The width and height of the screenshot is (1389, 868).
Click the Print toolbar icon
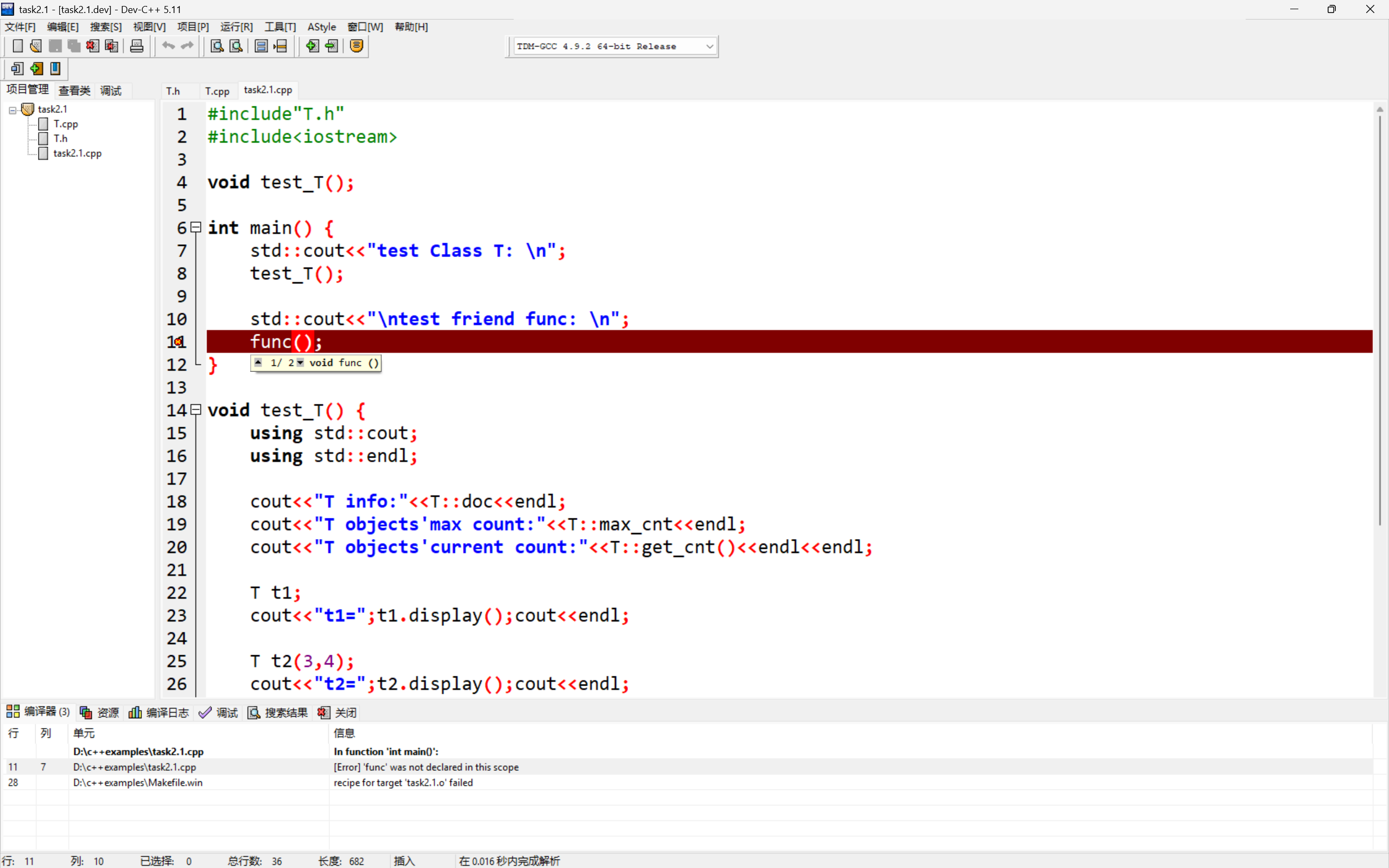[137, 46]
